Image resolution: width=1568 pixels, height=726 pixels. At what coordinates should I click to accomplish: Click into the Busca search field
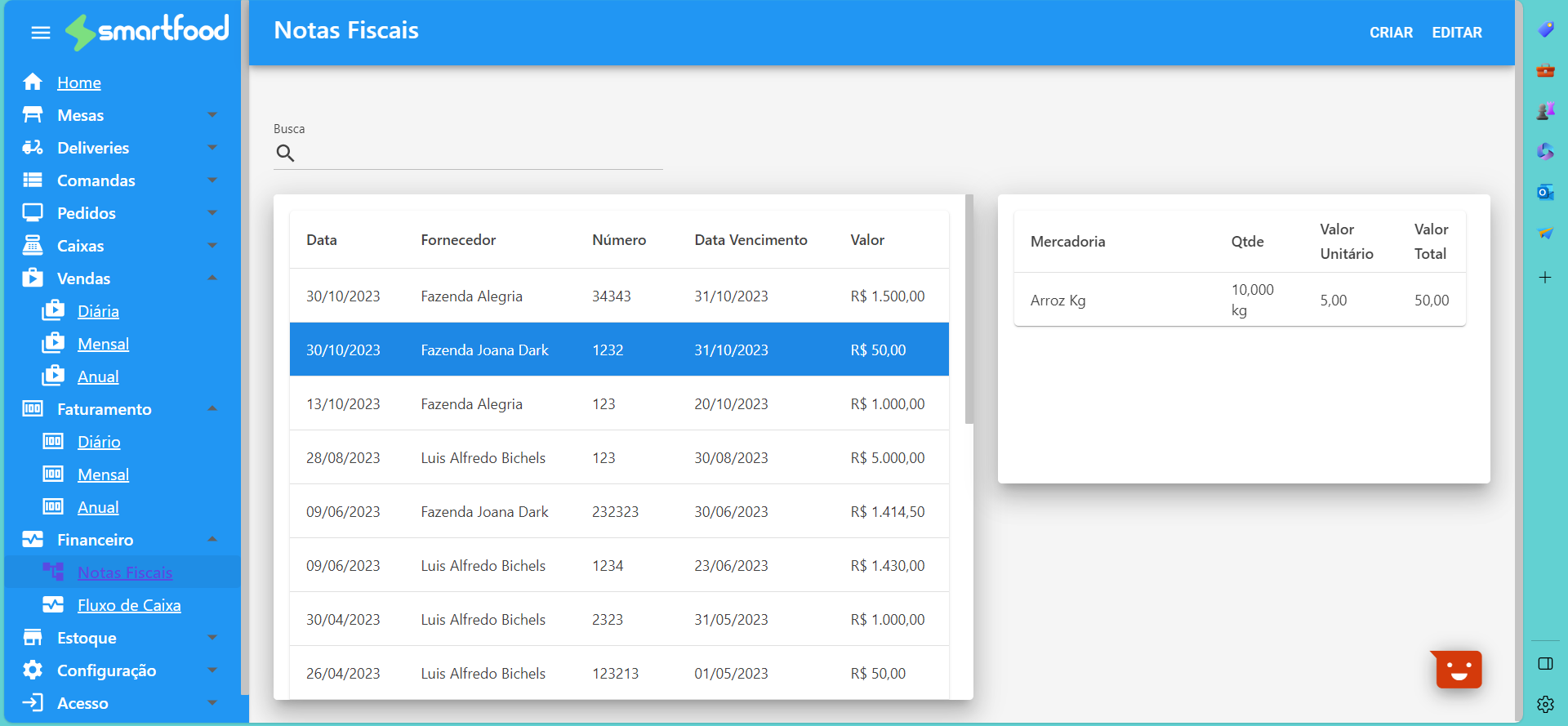[478, 154]
